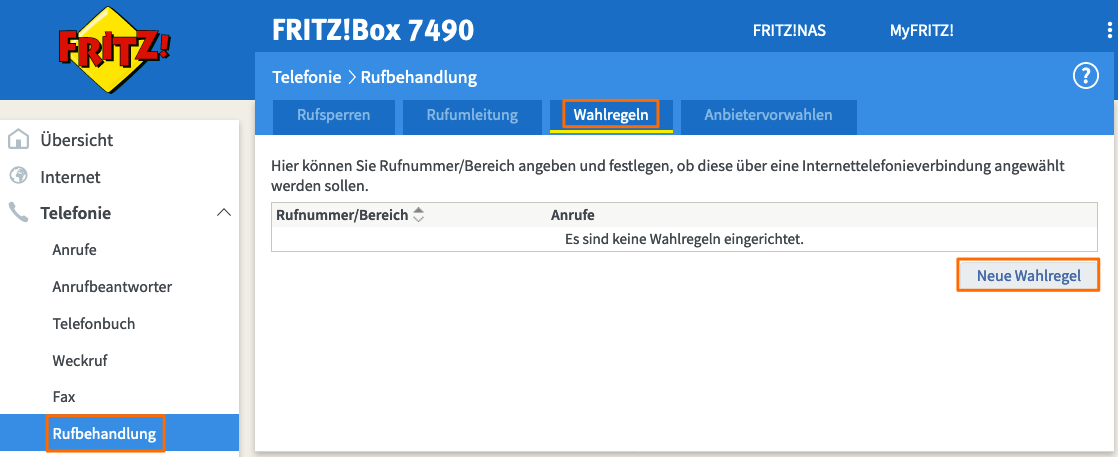The width and height of the screenshot is (1118, 457).
Task: Open MyFRITZ! in header
Action: pyautogui.click(x=921, y=31)
